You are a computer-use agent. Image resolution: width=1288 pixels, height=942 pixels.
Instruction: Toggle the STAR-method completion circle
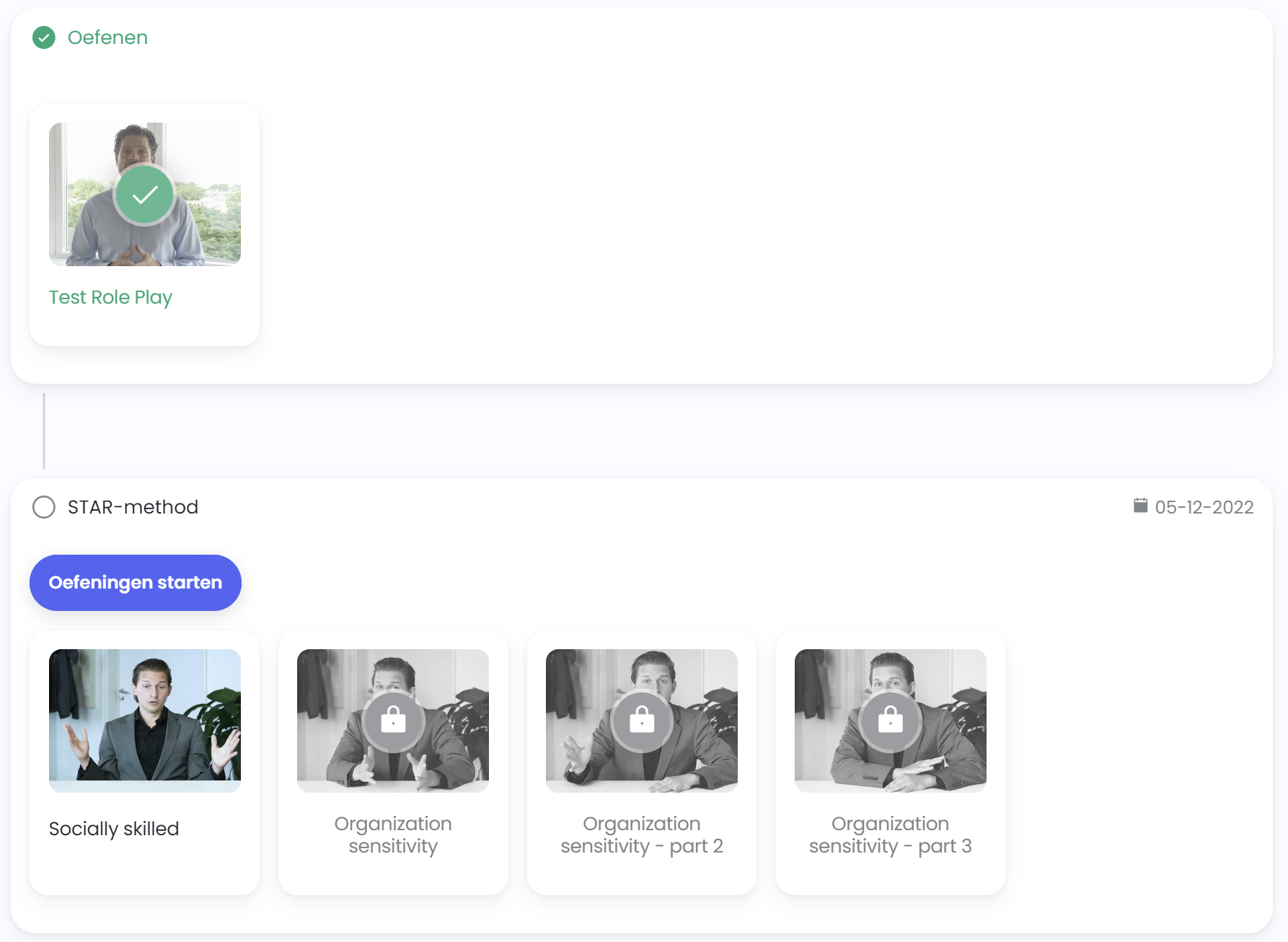click(x=44, y=507)
